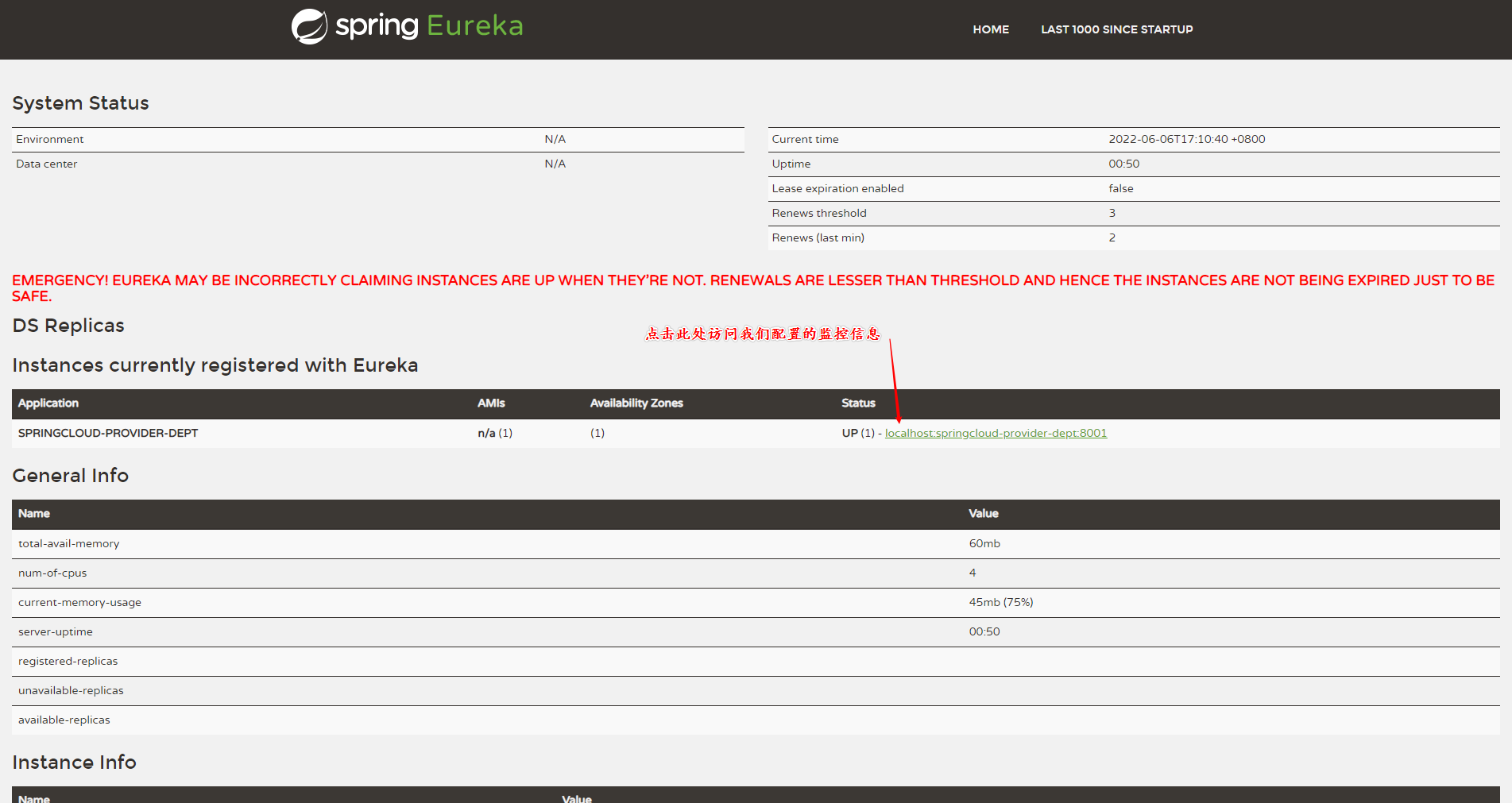Click the System Status heading
Image resolution: width=1512 pixels, height=803 pixels.
coord(80,103)
